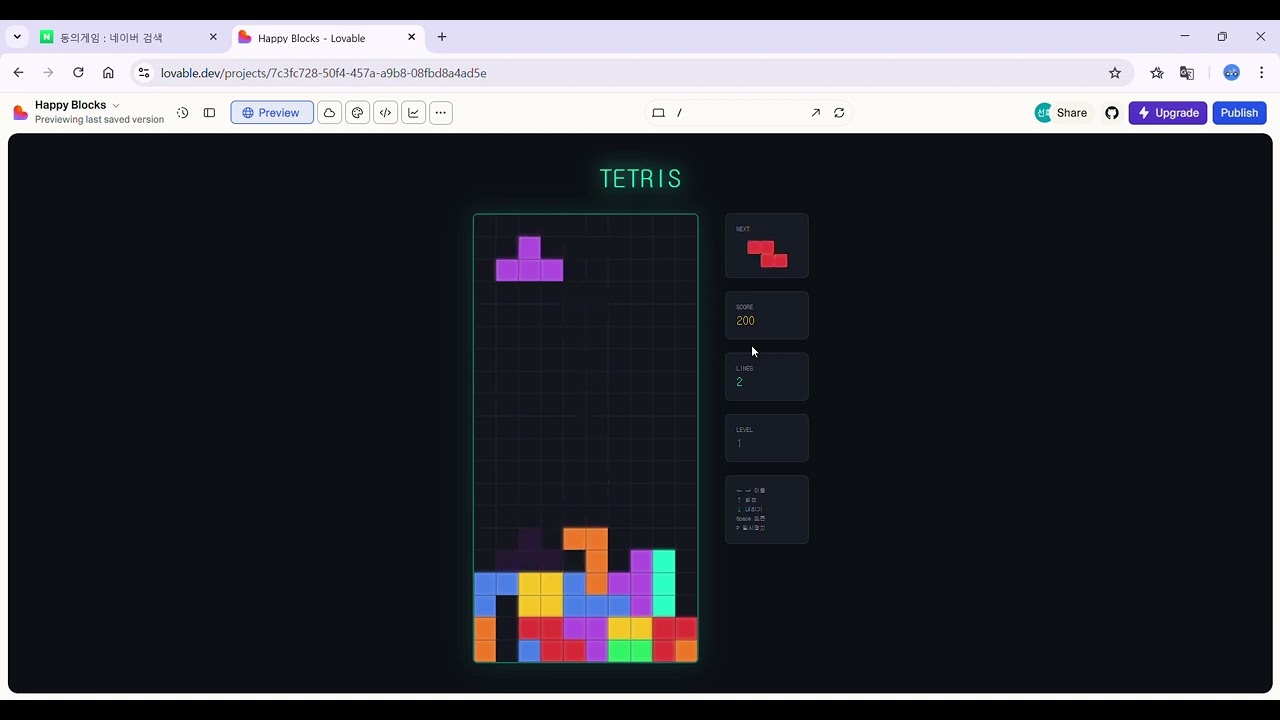Viewport: 1280px width, 720px height.
Task: Click the TETRIS title text
Action: tap(641, 179)
